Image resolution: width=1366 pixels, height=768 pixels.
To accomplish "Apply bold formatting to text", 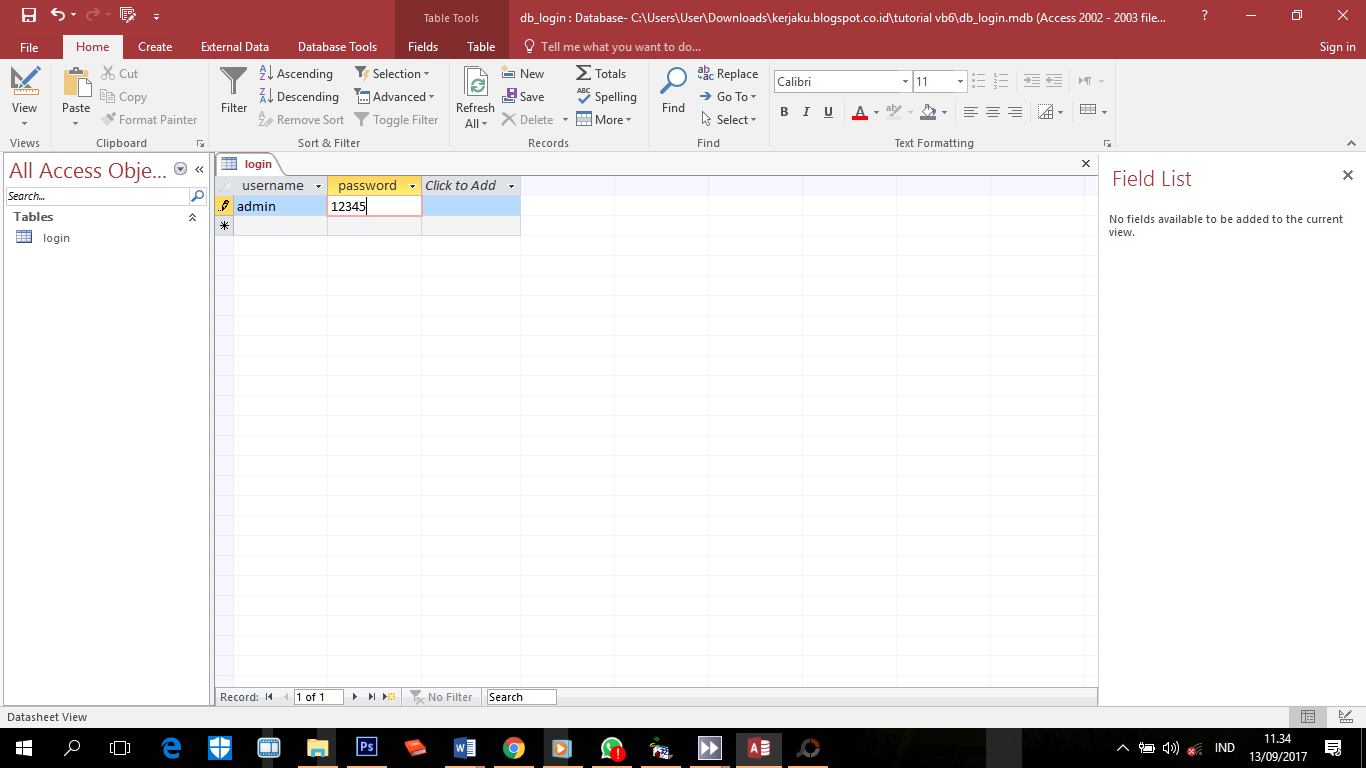I will pos(784,112).
